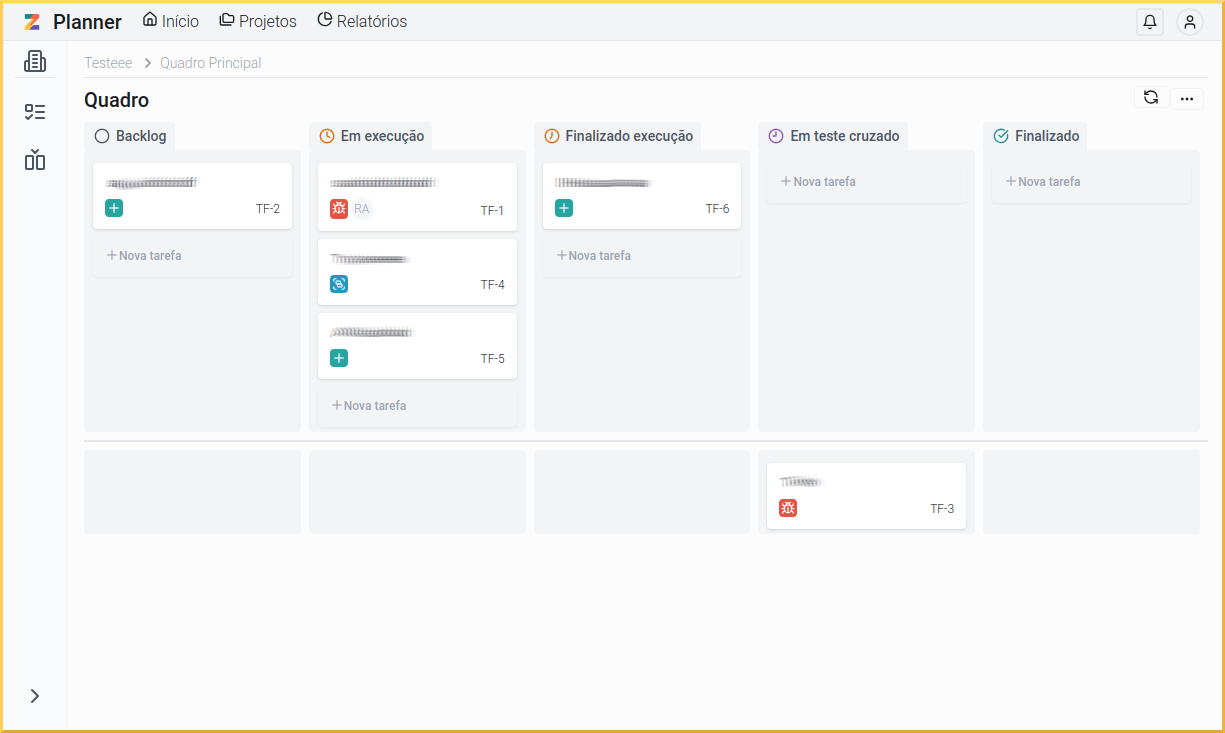Image resolution: width=1225 pixels, height=733 pixels.
Task: Click the RA assignee avatar on TF-1
Action: 362,209
